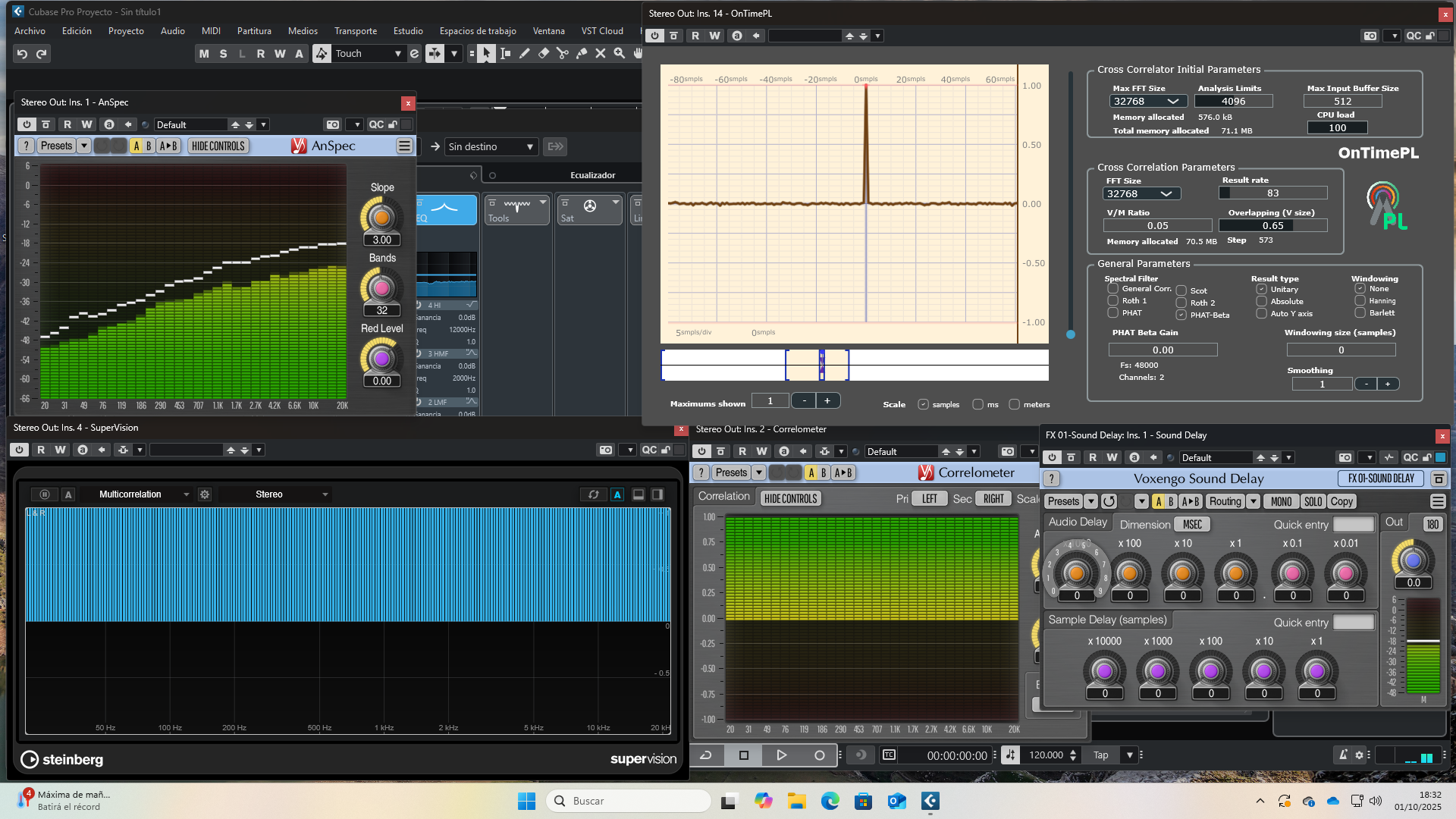Open AnSpec hamburger menu icon
Viewport: 1456px width, 819px height.
(x=404, y=146)
